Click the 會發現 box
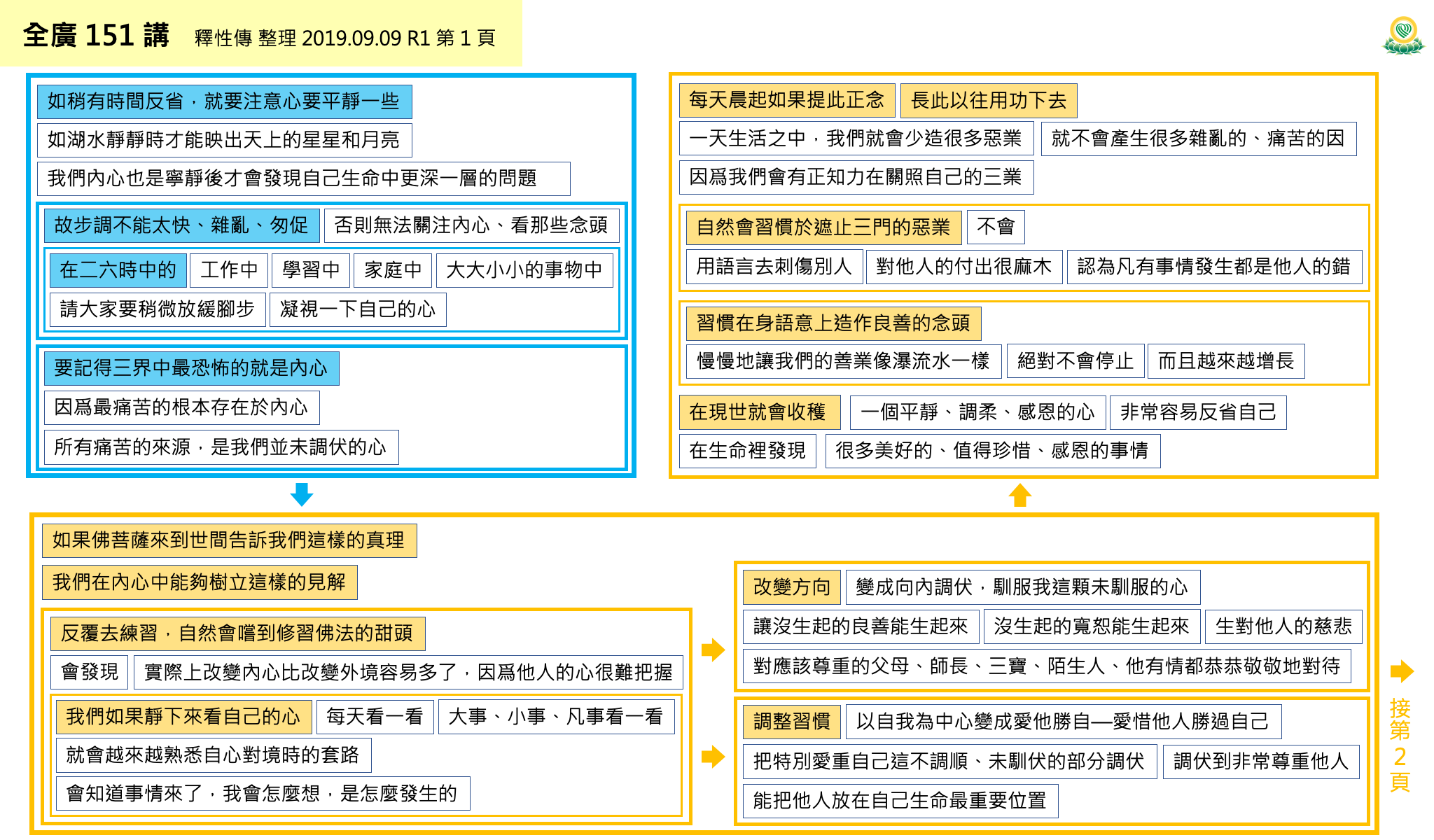 [90, 672]
